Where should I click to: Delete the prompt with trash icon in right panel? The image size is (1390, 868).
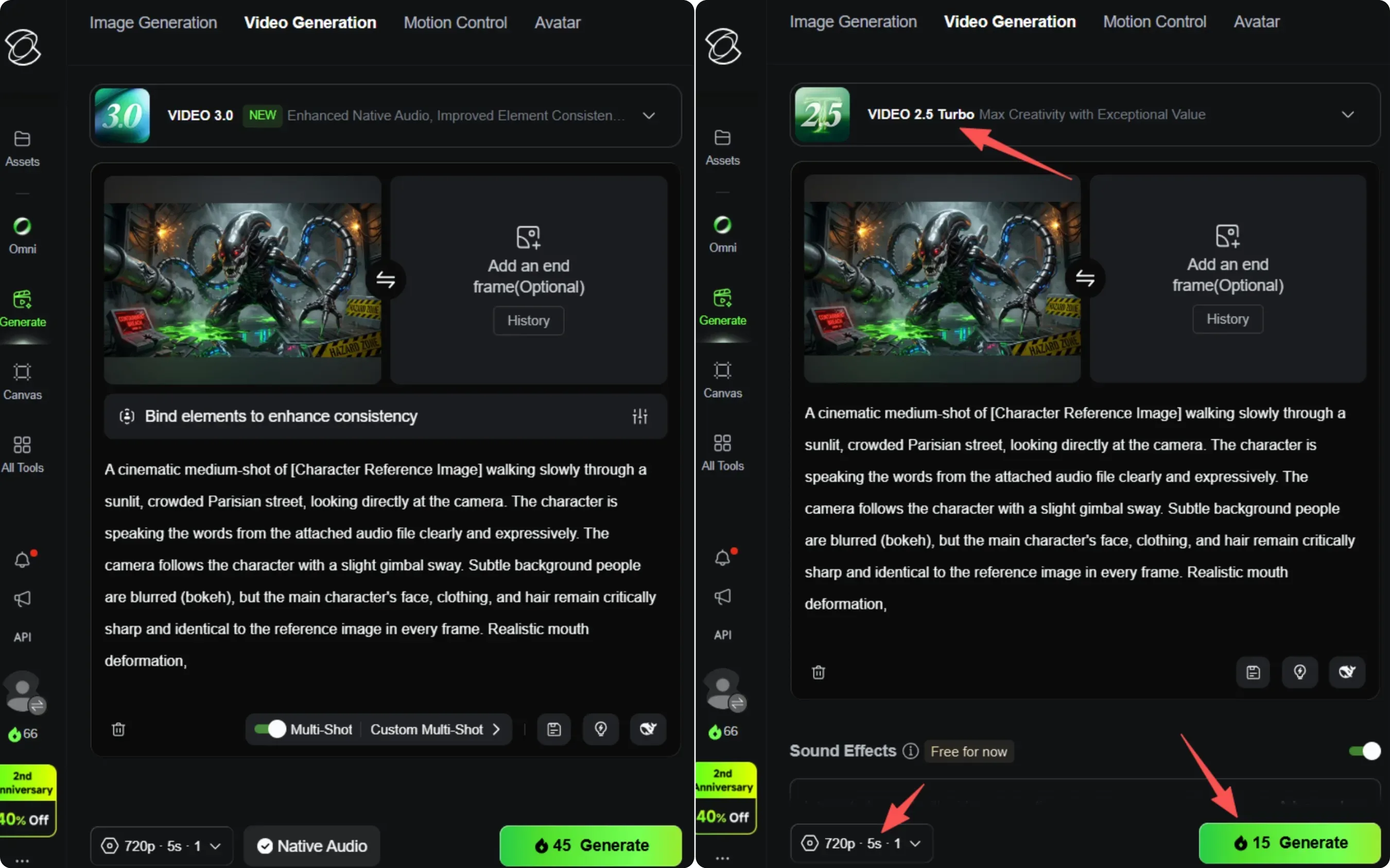pyautogui.click(x=819, y=672)
